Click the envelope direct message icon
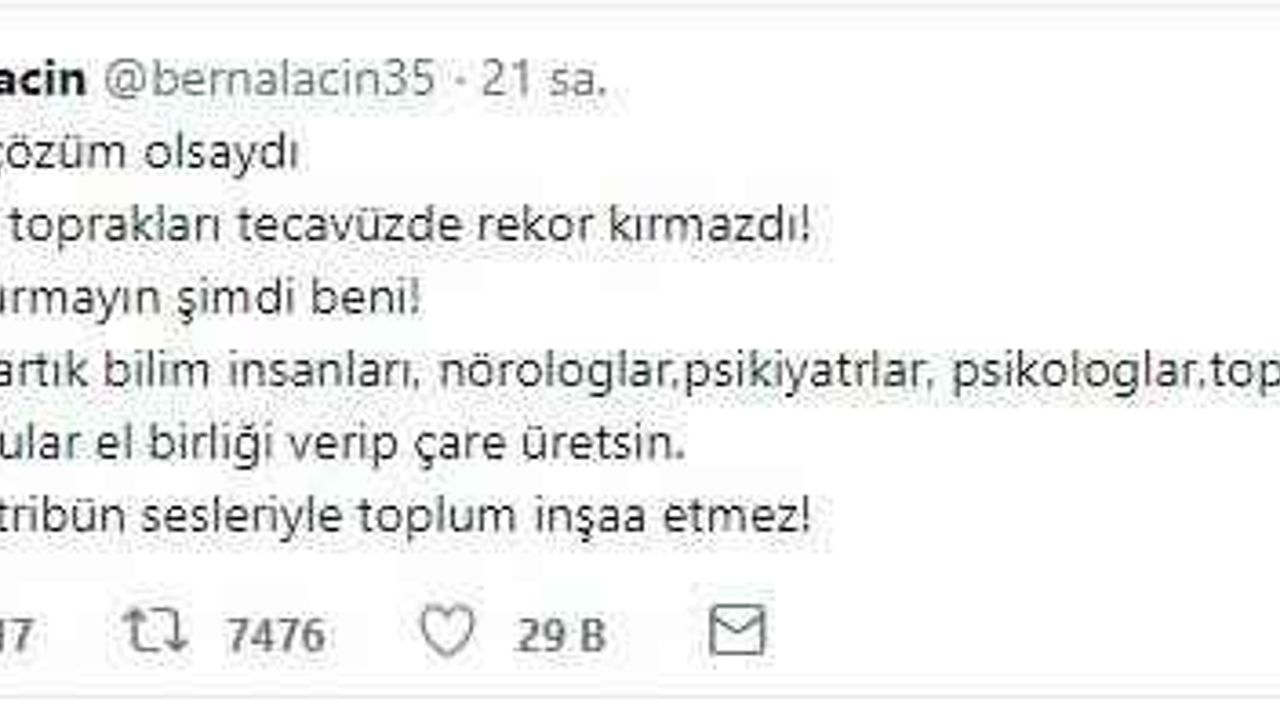This screenshot has width=1280, height=720. (737, 632)
